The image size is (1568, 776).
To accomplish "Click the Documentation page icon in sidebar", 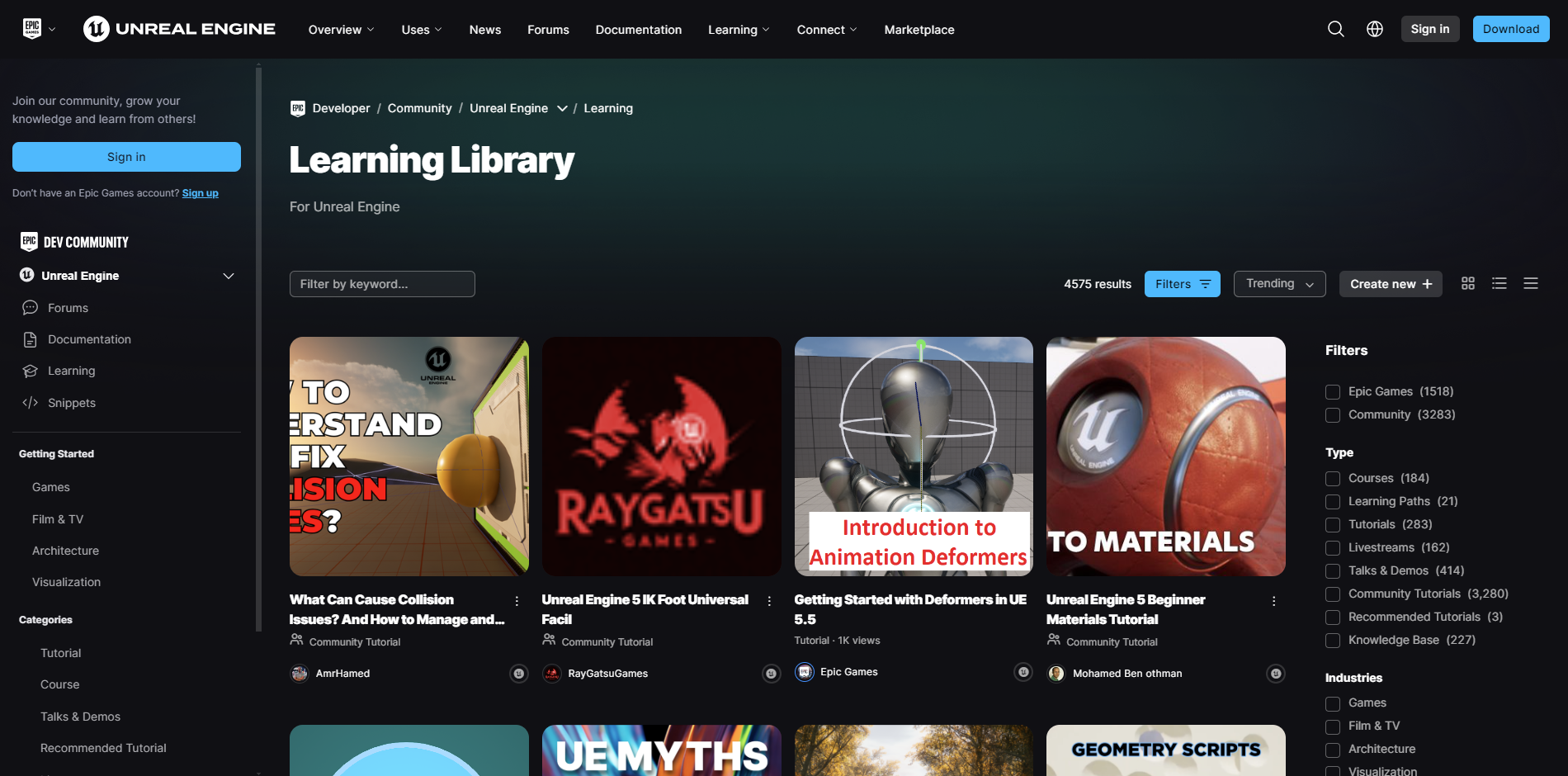I will coord(31,339).
